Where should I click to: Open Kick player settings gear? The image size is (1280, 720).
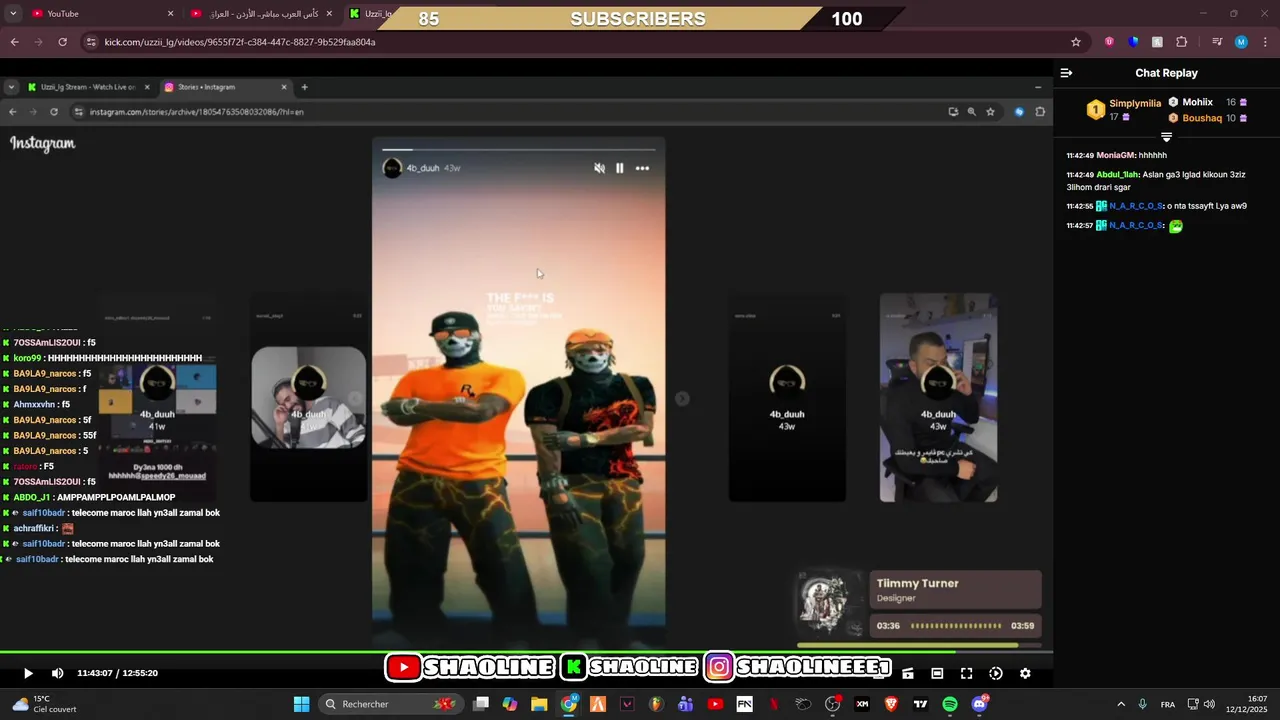coord(1025,673)
